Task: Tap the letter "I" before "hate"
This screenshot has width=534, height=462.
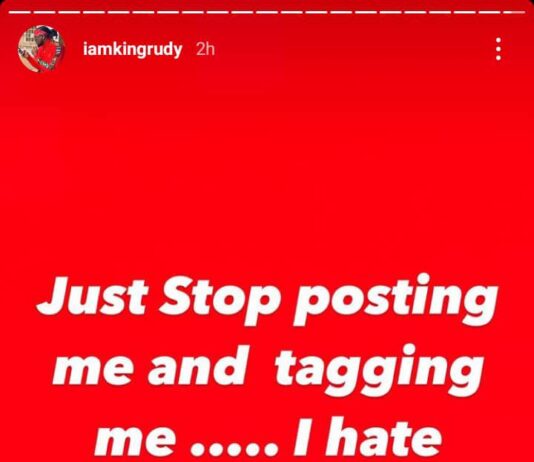Action: tap(302, 437)
